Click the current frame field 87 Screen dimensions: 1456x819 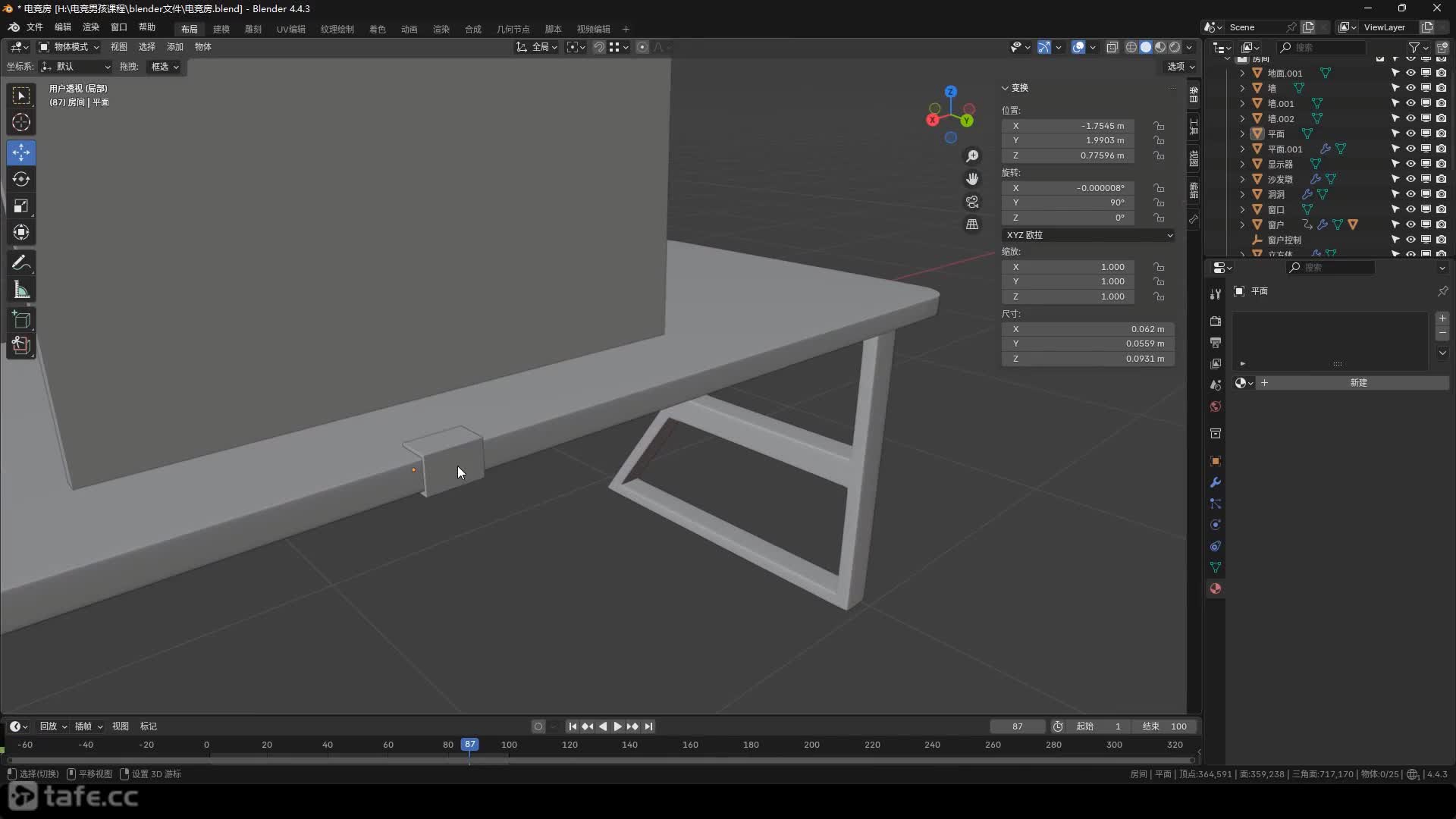coord(1017,726)
